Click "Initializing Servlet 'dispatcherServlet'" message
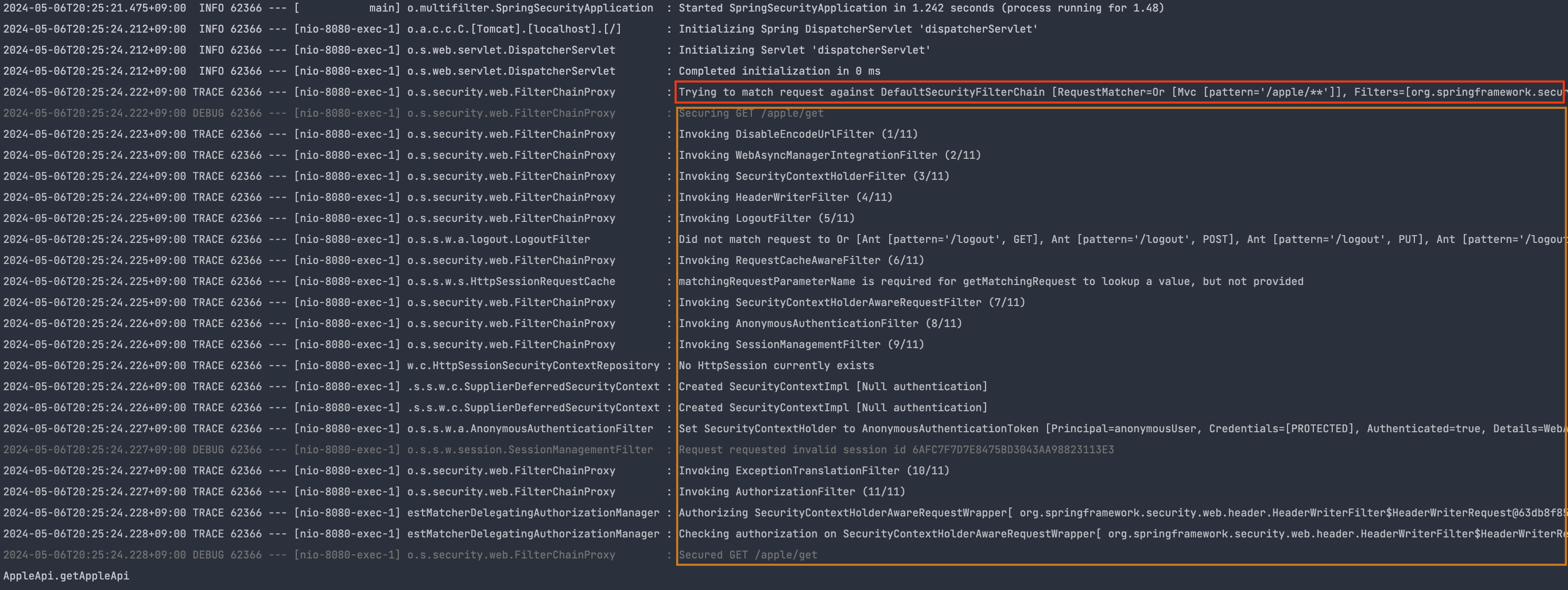 pos(804,50)
